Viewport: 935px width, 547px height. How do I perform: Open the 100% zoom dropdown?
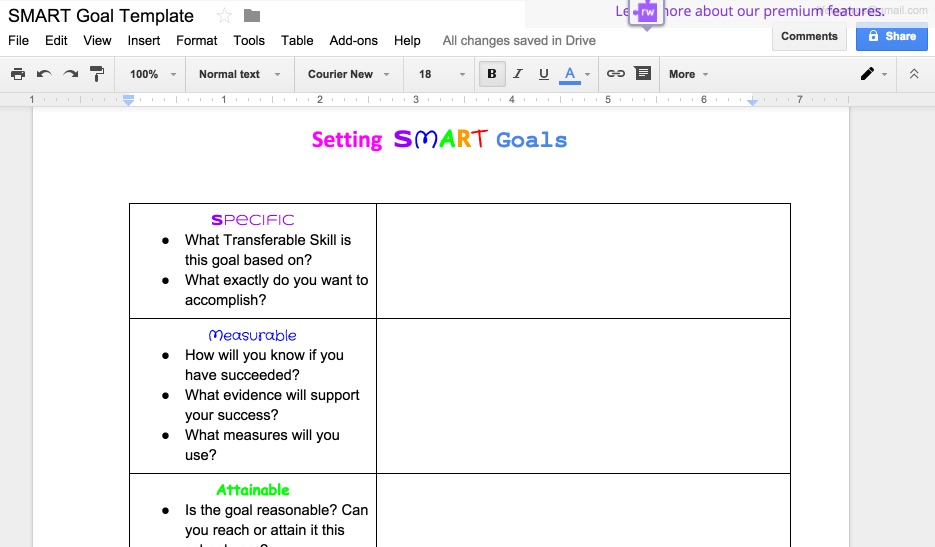point(153,74)
